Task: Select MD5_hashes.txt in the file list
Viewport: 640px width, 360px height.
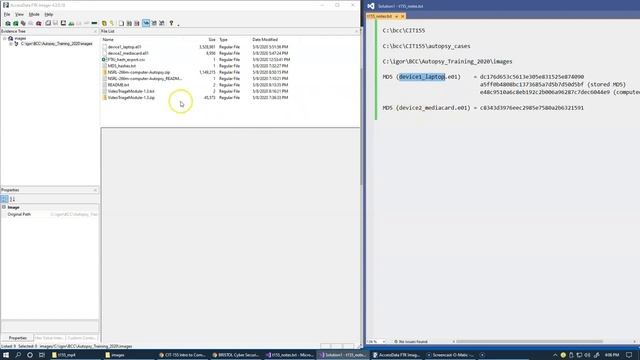Action: 122,66
